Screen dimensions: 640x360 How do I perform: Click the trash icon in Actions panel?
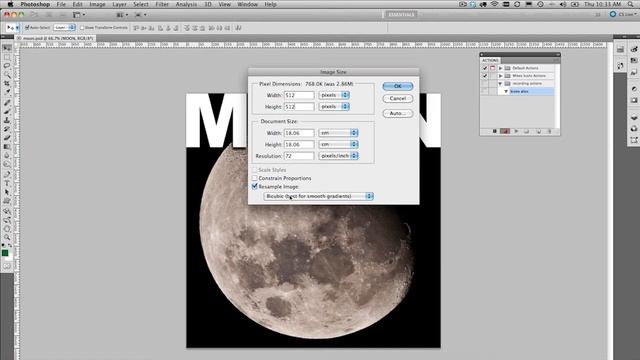coord(549,131)
